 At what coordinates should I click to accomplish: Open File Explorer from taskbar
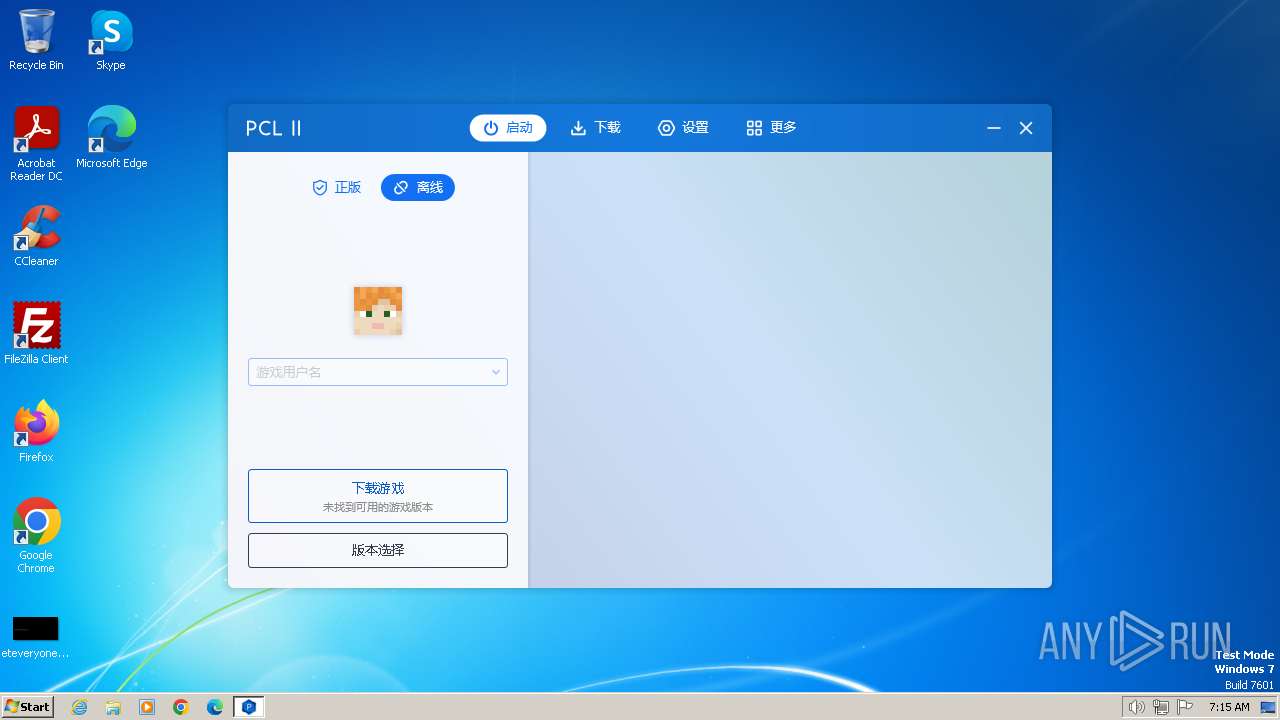coord(113,707)
